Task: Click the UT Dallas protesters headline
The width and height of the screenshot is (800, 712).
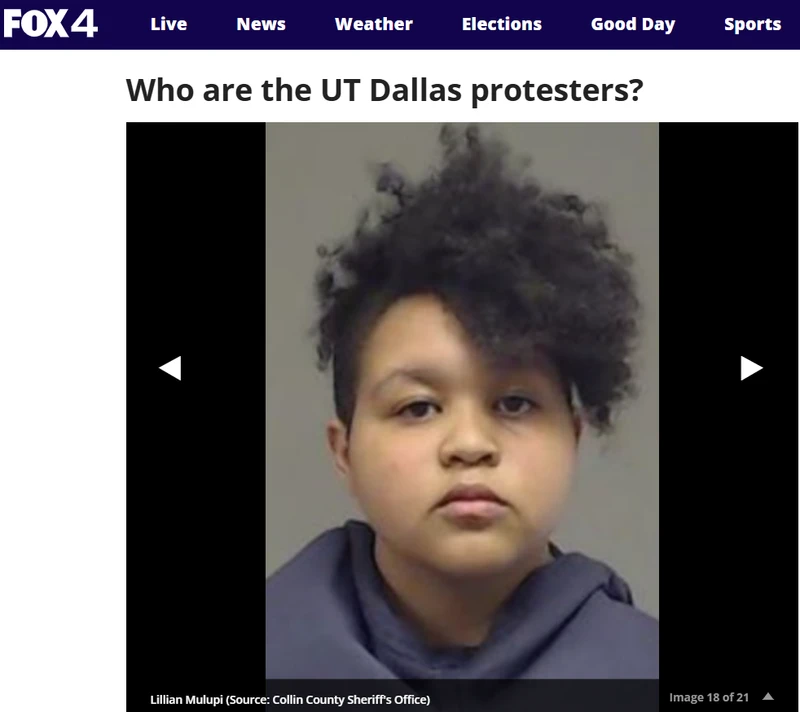Action: pyautogui.click(x=384, y=90)
